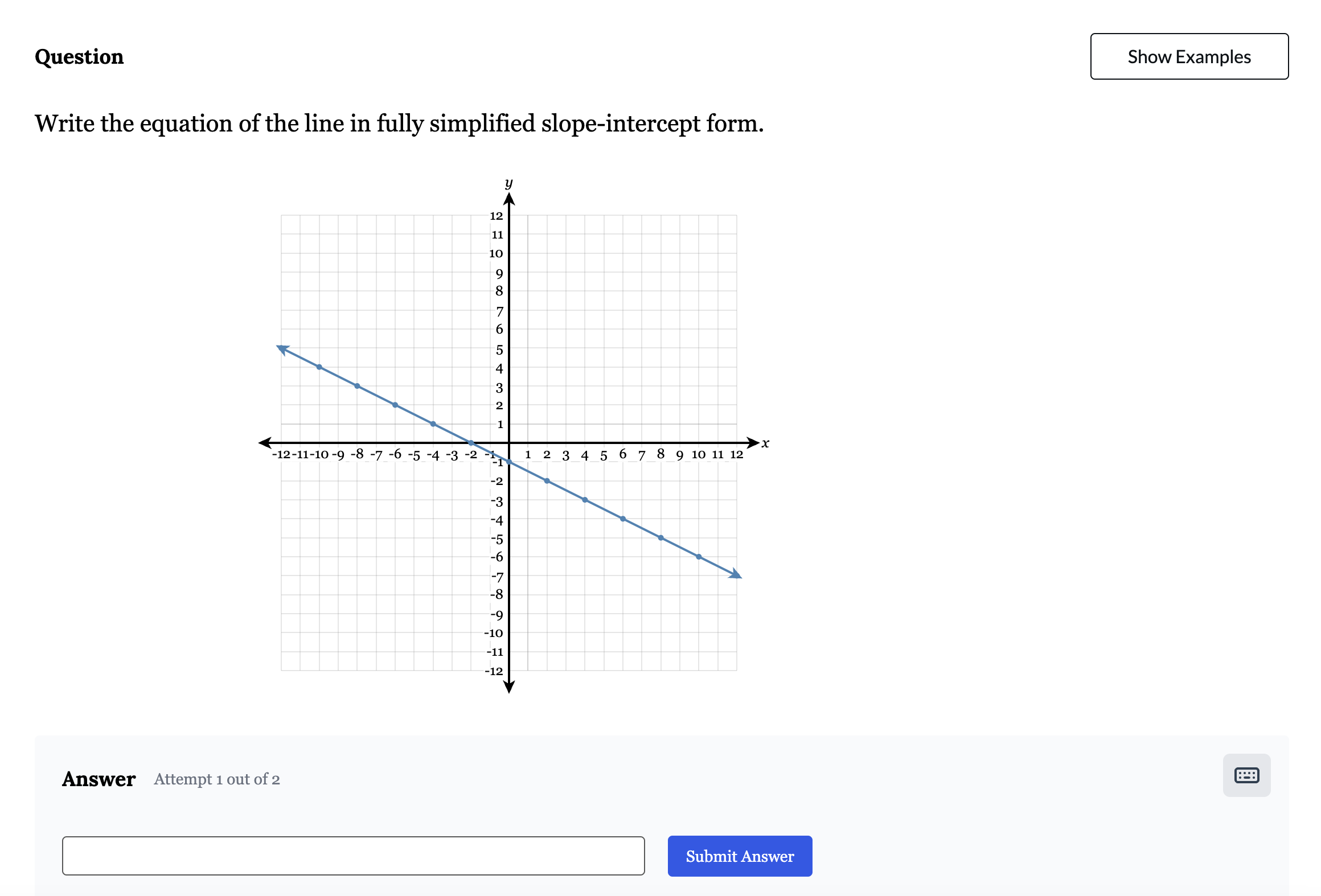
Task: Select the question instruction text
Action: [x=399, y=123]
